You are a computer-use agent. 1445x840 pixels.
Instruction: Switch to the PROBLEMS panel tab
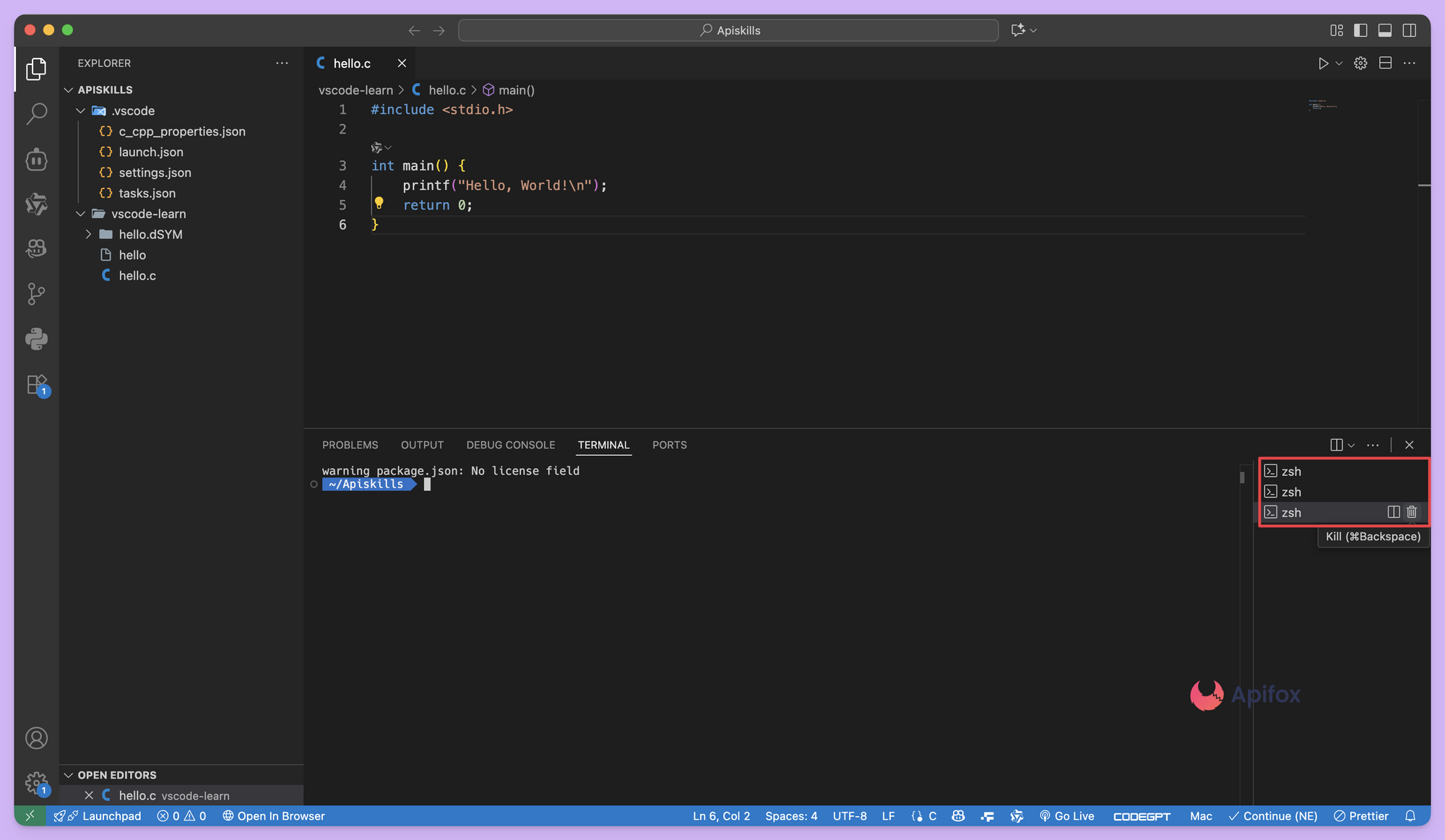[350, 445]
